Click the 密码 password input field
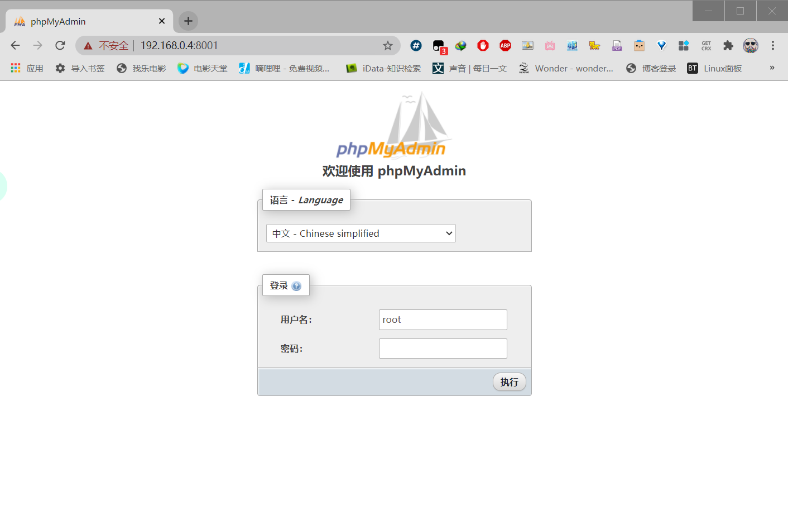 443,349
